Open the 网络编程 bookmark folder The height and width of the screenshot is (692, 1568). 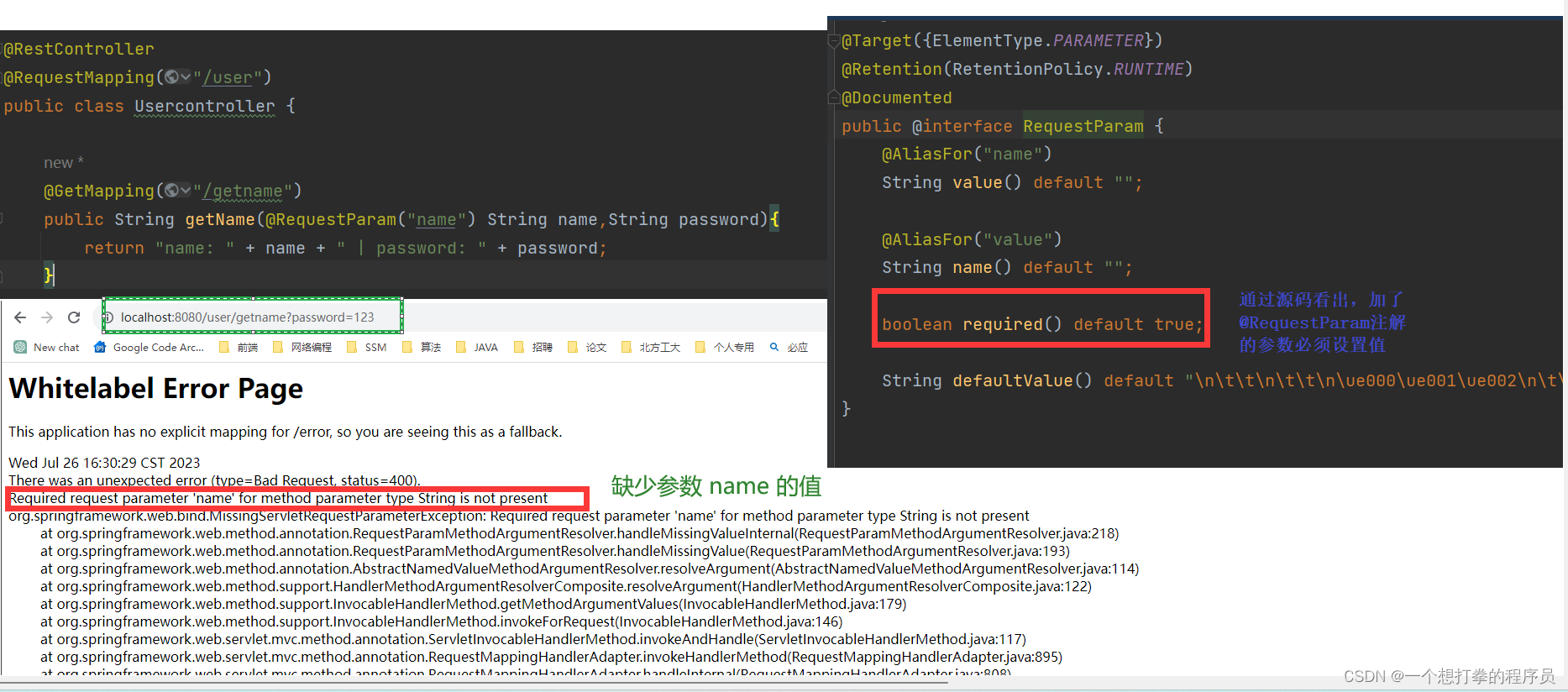302,347
